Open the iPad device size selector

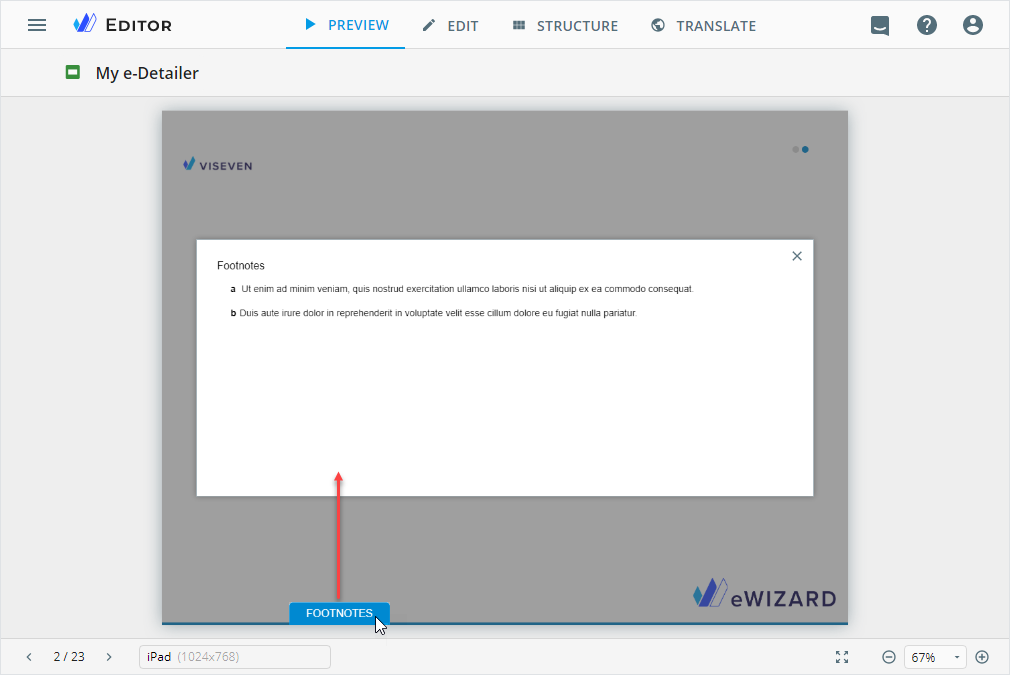tap(234, 657)
